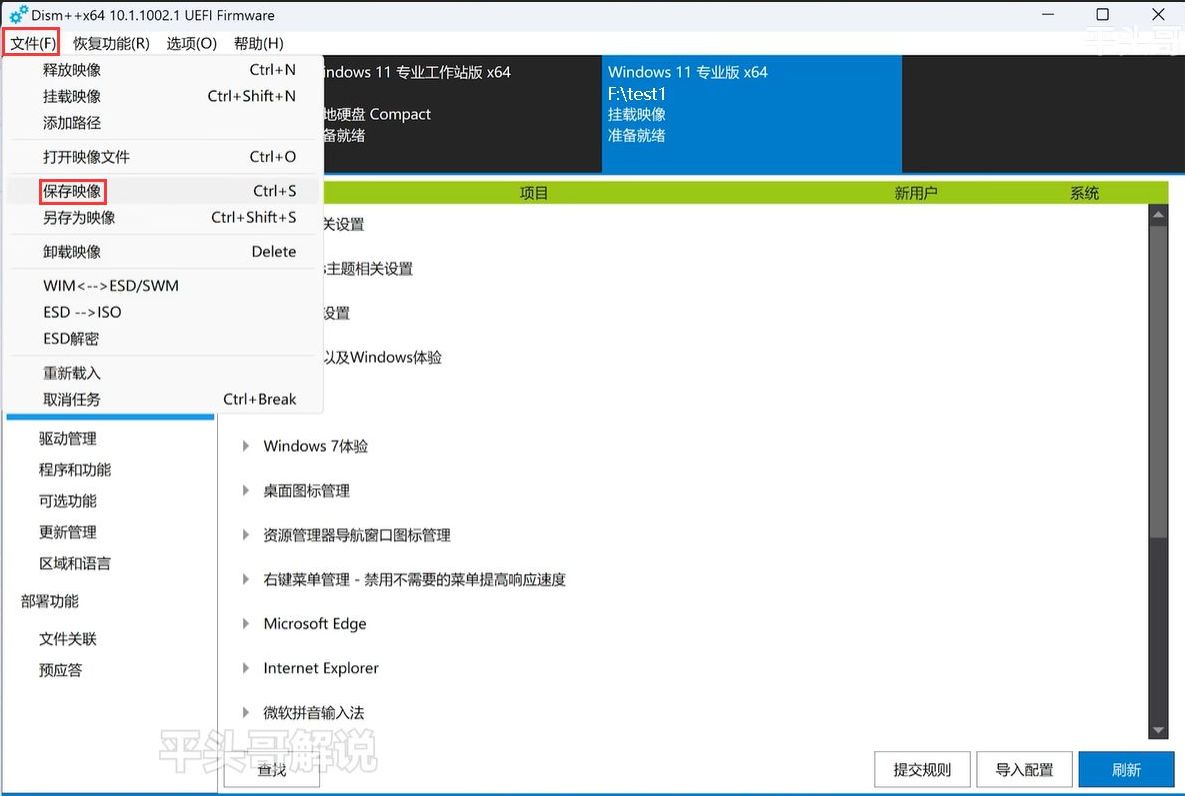Expand the Internet Explorer group

[246, 668]
